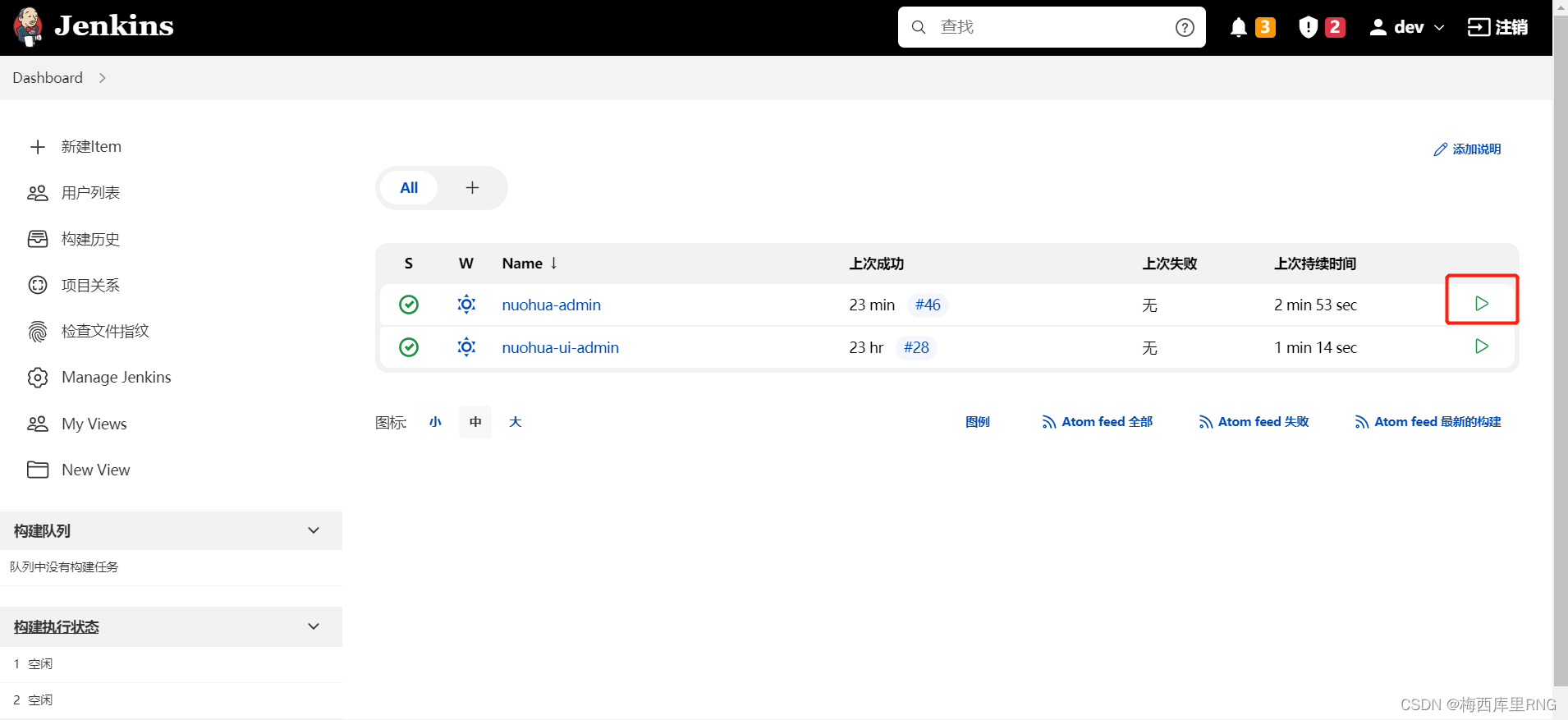Sort by 上次成功 column header

point(876,264)
